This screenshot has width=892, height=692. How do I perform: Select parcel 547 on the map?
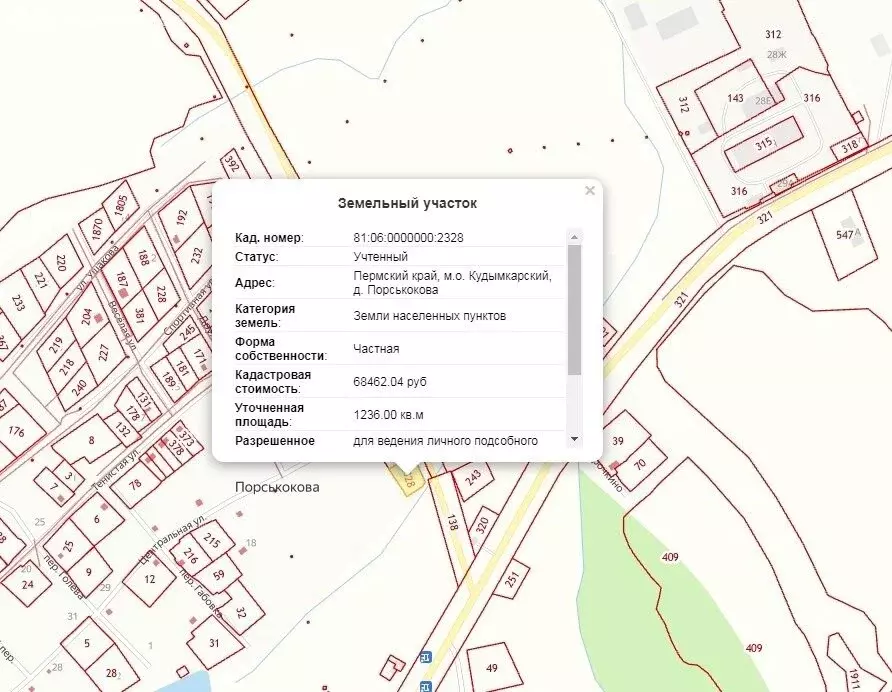pyautogui.click(x=845, y=234)
